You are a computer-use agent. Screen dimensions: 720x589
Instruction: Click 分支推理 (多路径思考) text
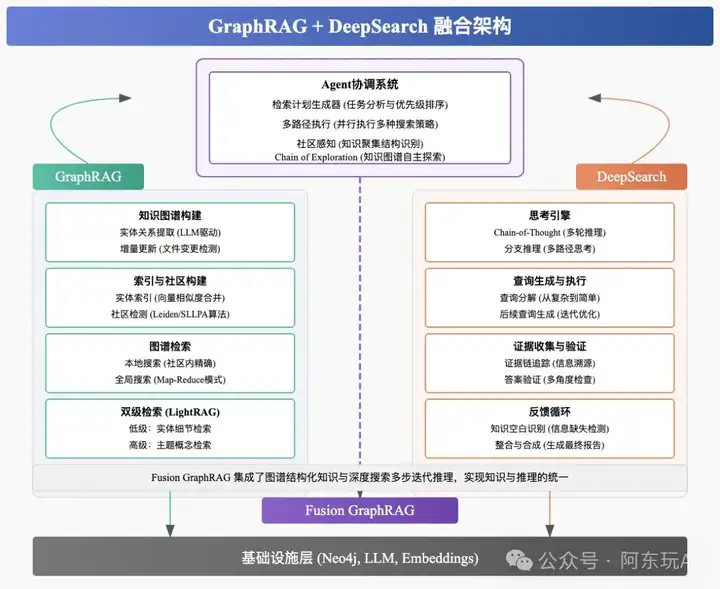(x=550, y=249)
